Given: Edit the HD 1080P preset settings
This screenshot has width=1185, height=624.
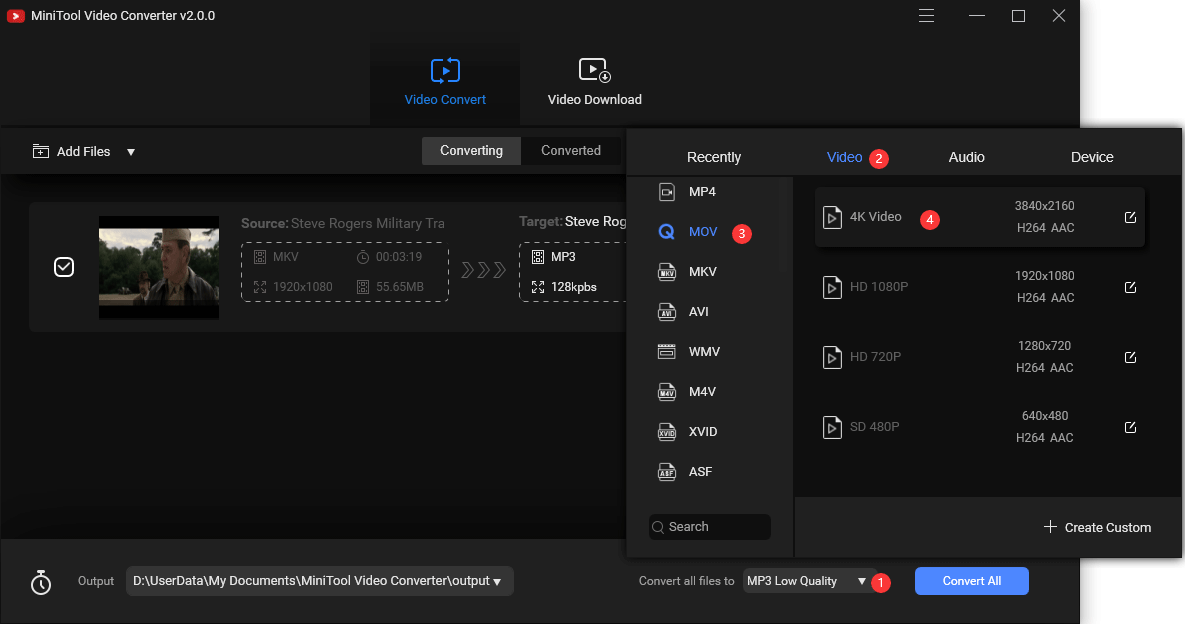Looking at the screenshot, I should pyautogui.click(x=1131, y=287).
